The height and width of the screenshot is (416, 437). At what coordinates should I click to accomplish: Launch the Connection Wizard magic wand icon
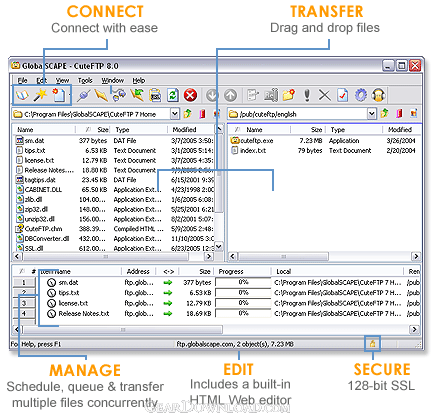[41, 95]
